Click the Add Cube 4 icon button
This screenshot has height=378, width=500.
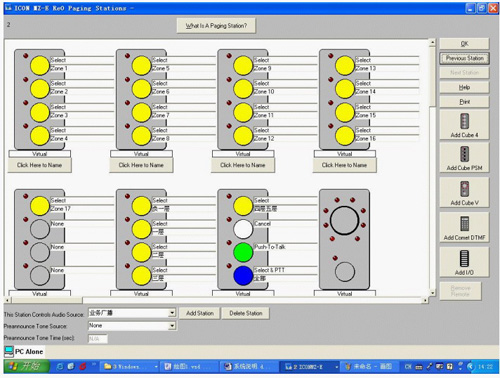coord(464,124)
